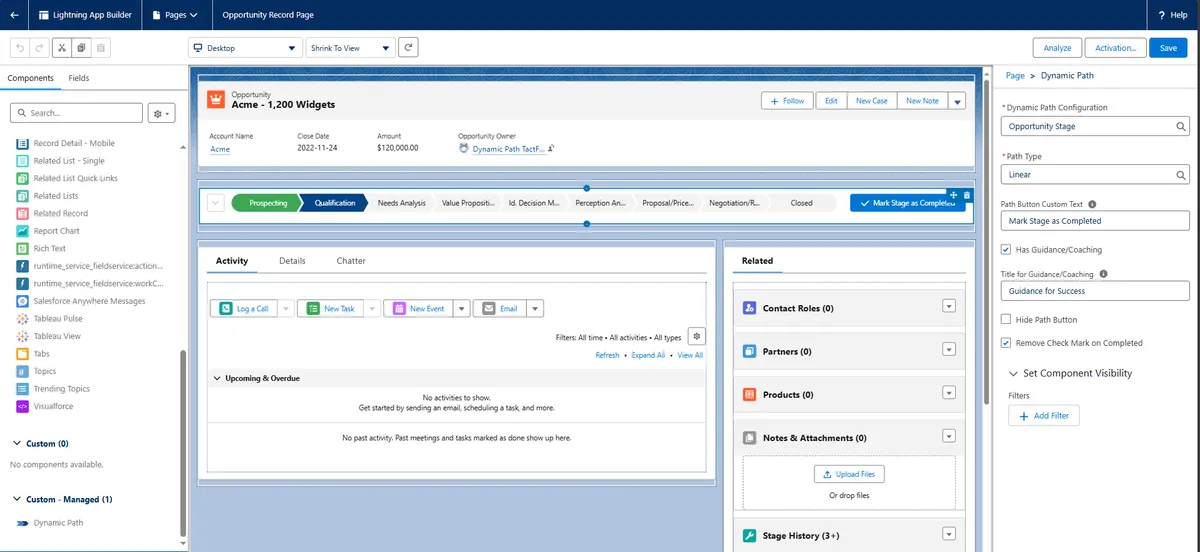This screenshot has width=1200, height=552.
Task: Click the Notes & Attachments icon
Action: click(x=749, y=437)
